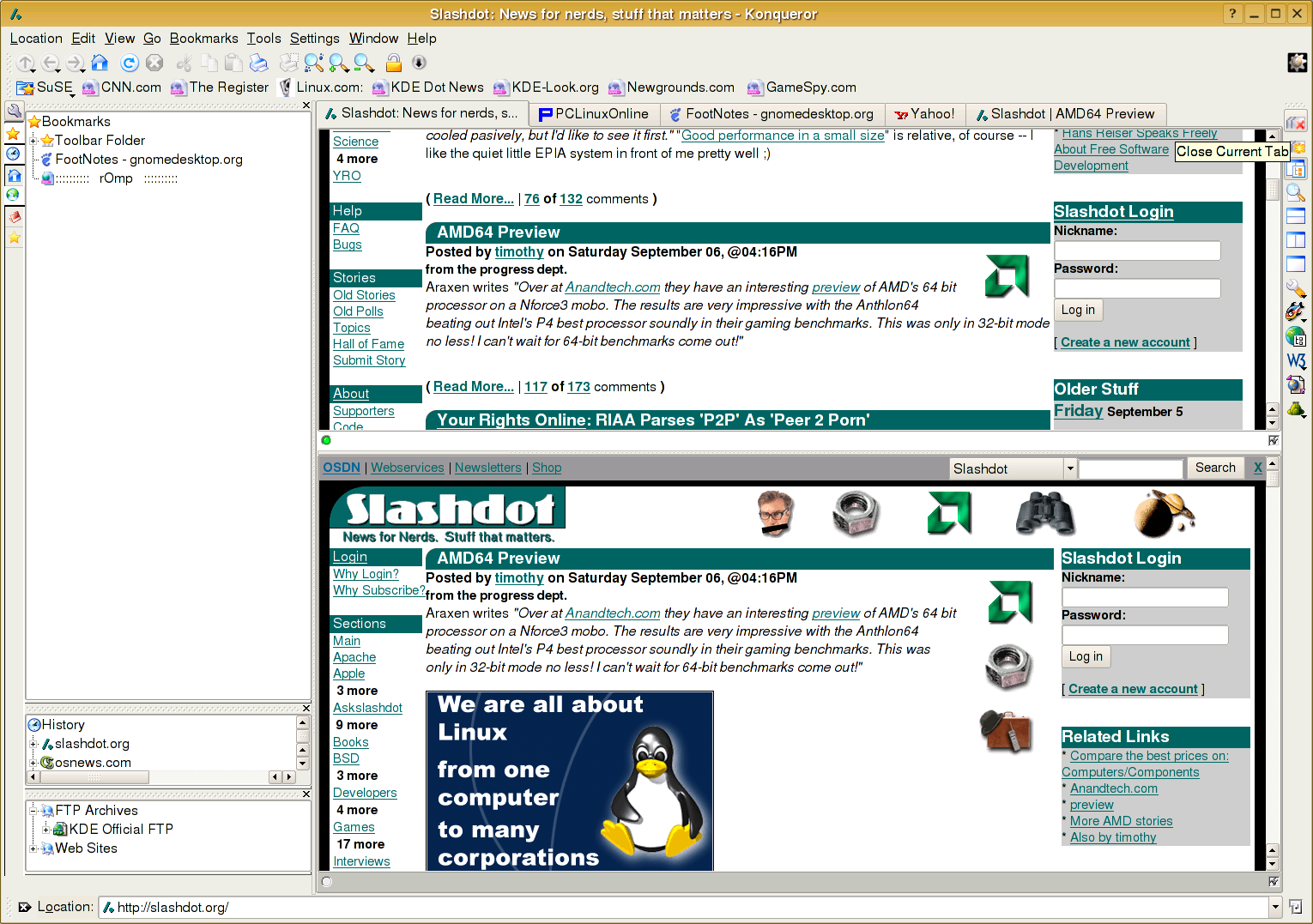Switch to the Yahoo! tab
Viewport: 1313px width, 924px height.
coord(924,114)
